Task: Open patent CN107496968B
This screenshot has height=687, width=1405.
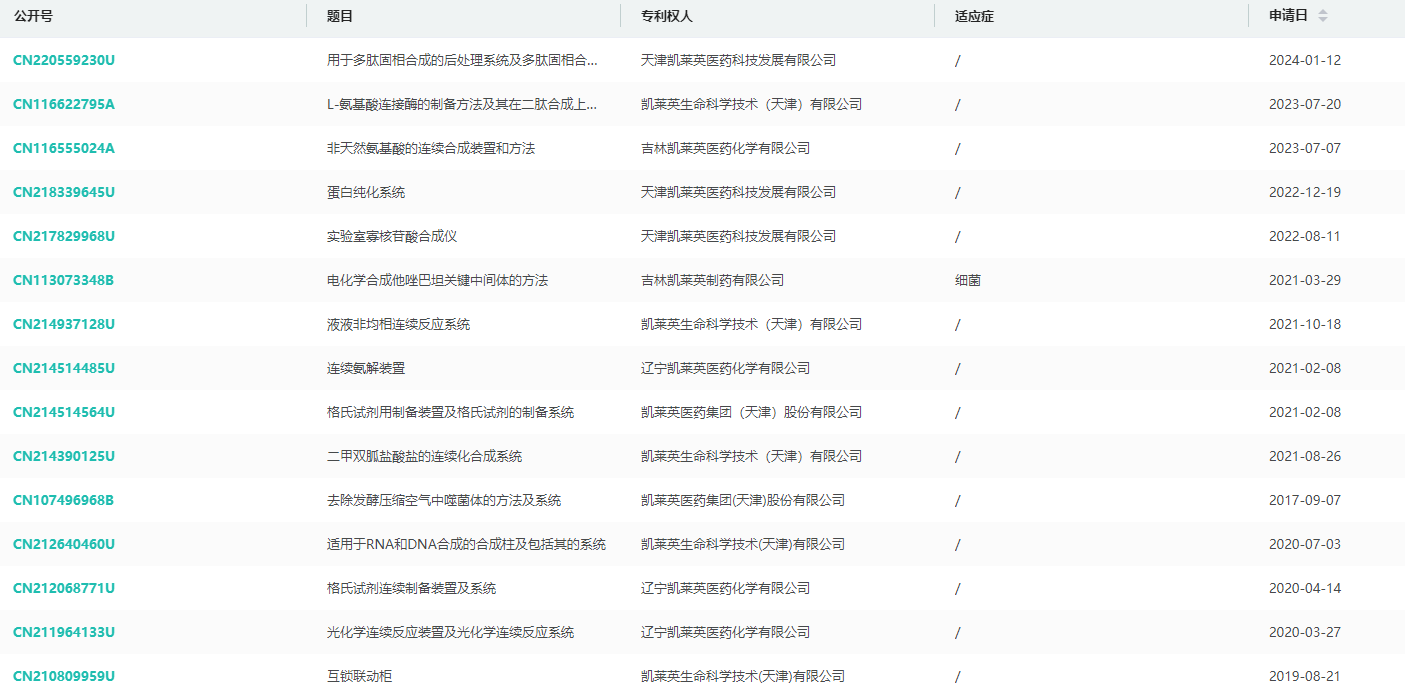Action: pyautogui.click(x=64, y=500)
